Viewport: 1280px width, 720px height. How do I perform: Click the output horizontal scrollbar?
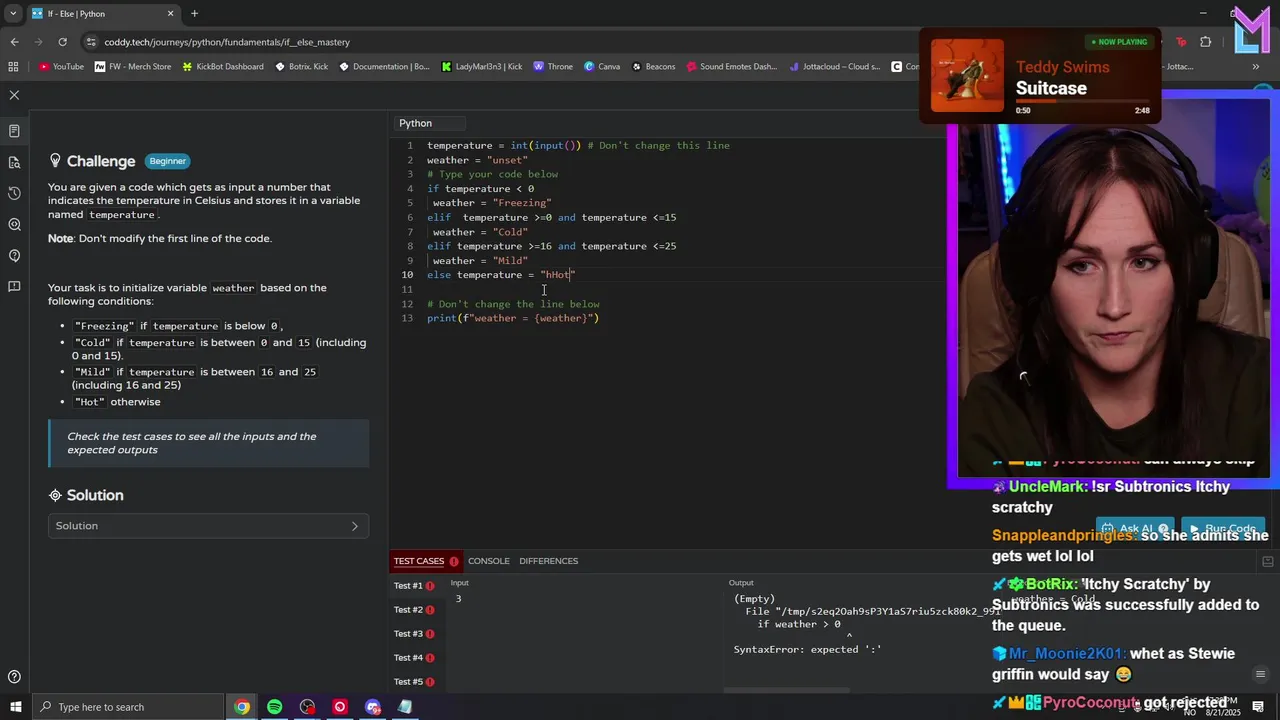787,690
